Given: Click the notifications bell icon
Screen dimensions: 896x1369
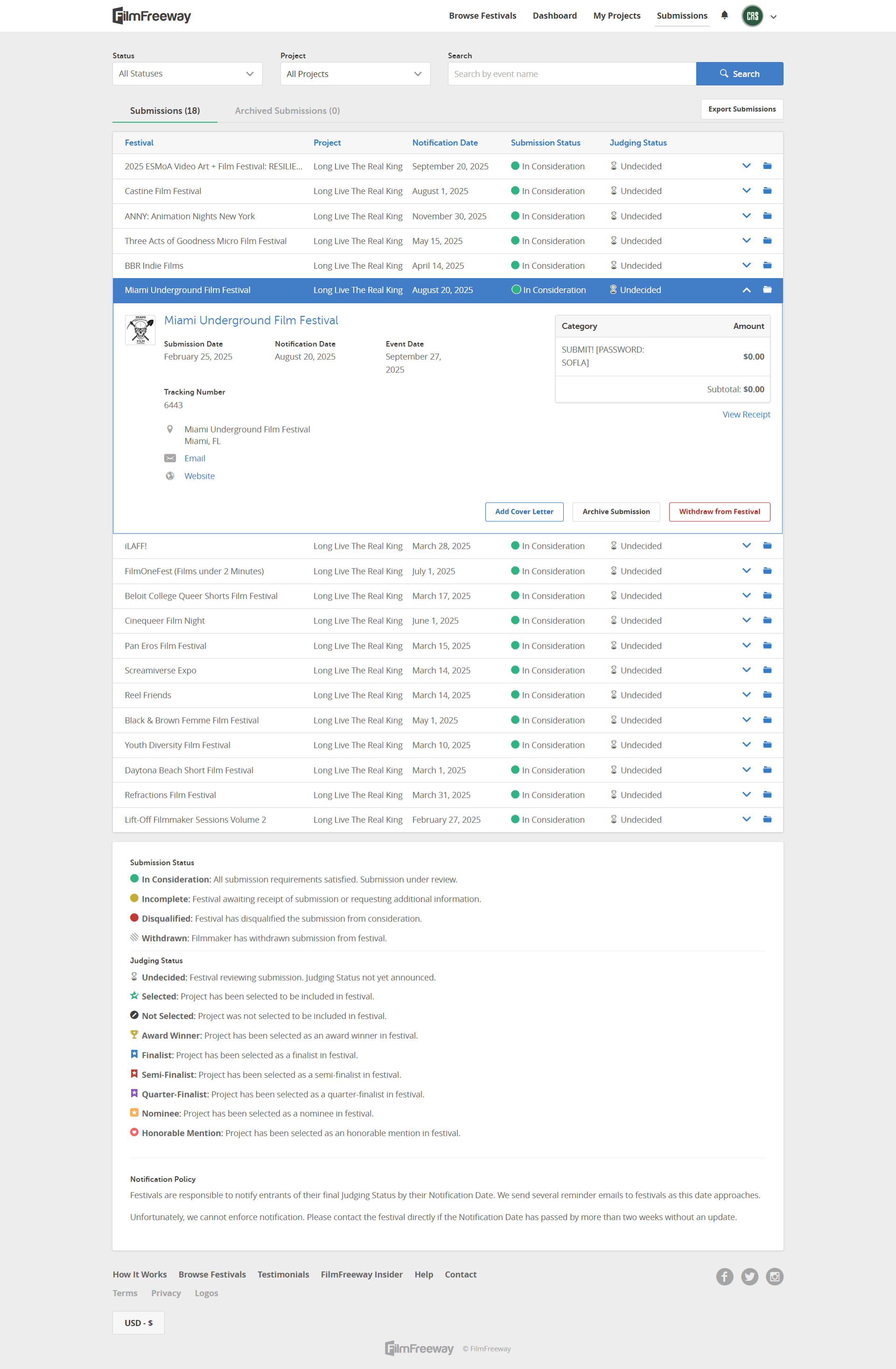Looking at the screenshot, I should pos(725,15).
